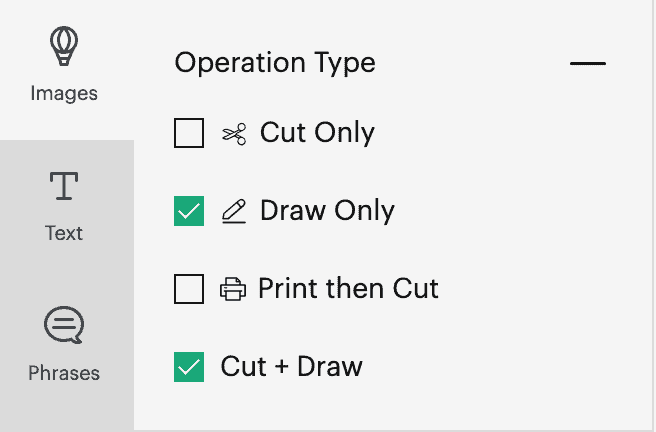Click the Print then Cut filter label
This screenshot has width=656, height=432.
click(348, 289)
